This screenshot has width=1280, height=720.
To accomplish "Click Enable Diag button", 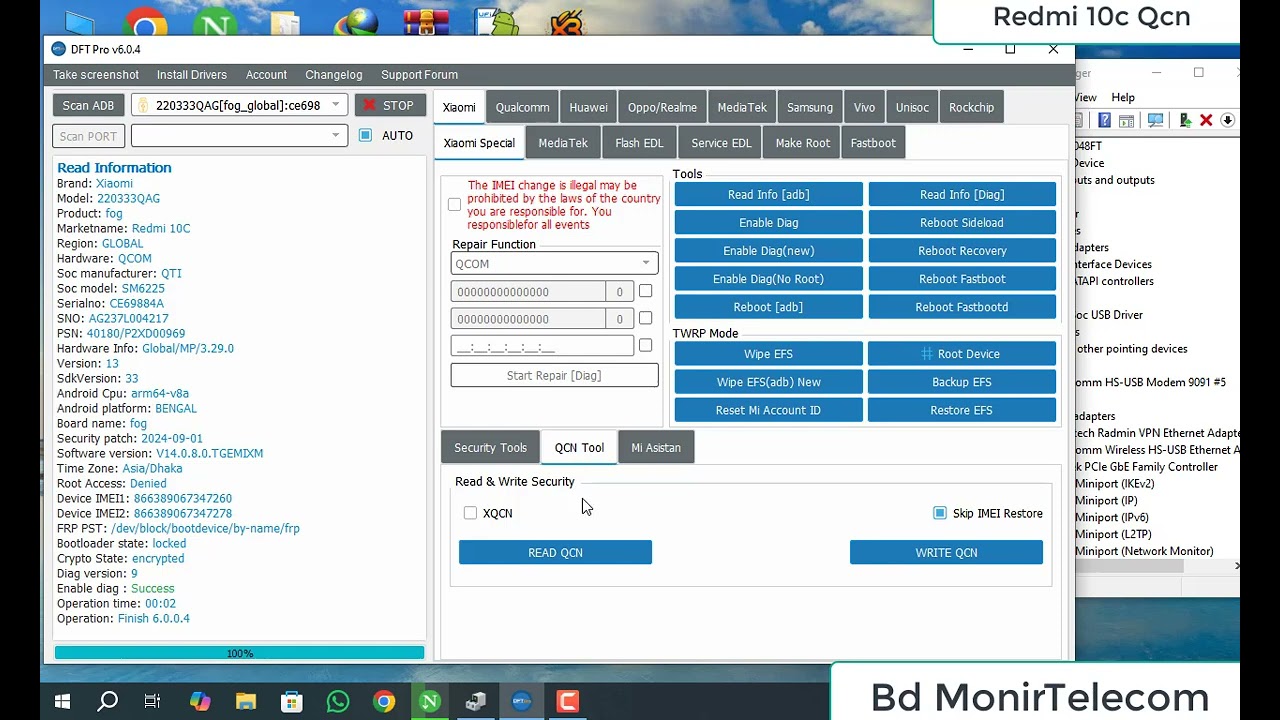I will 768,223.
